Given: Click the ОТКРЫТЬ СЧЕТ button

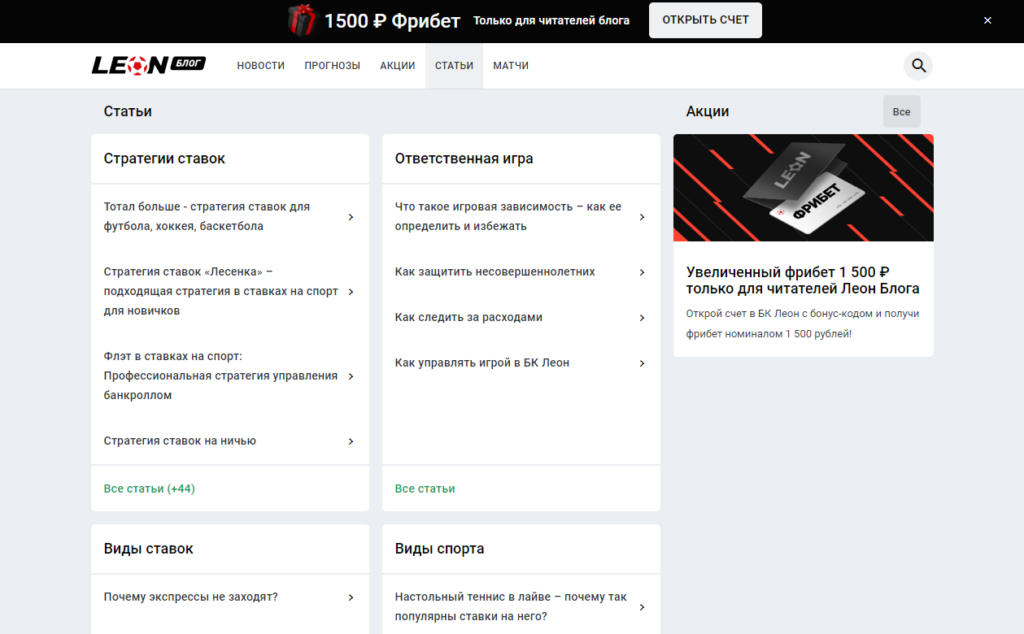Looking at the screenshot, I should [705, 20].
